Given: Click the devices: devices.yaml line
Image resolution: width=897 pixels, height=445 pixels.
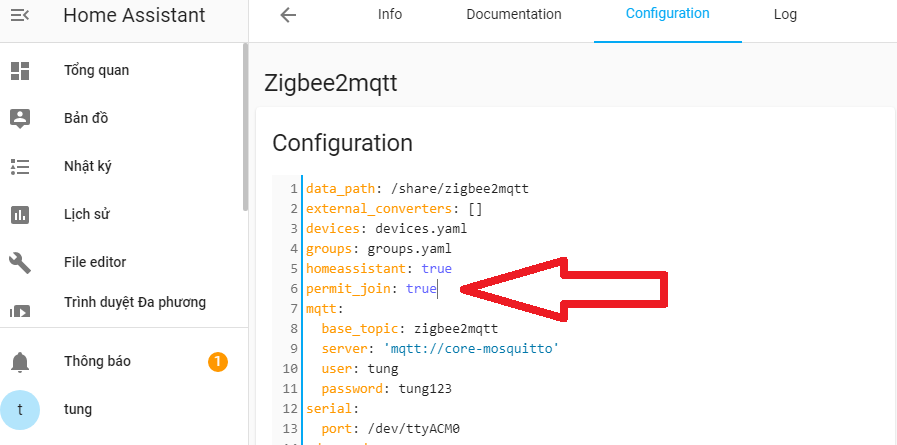Looking at the screenshot, I should [386, 229].
